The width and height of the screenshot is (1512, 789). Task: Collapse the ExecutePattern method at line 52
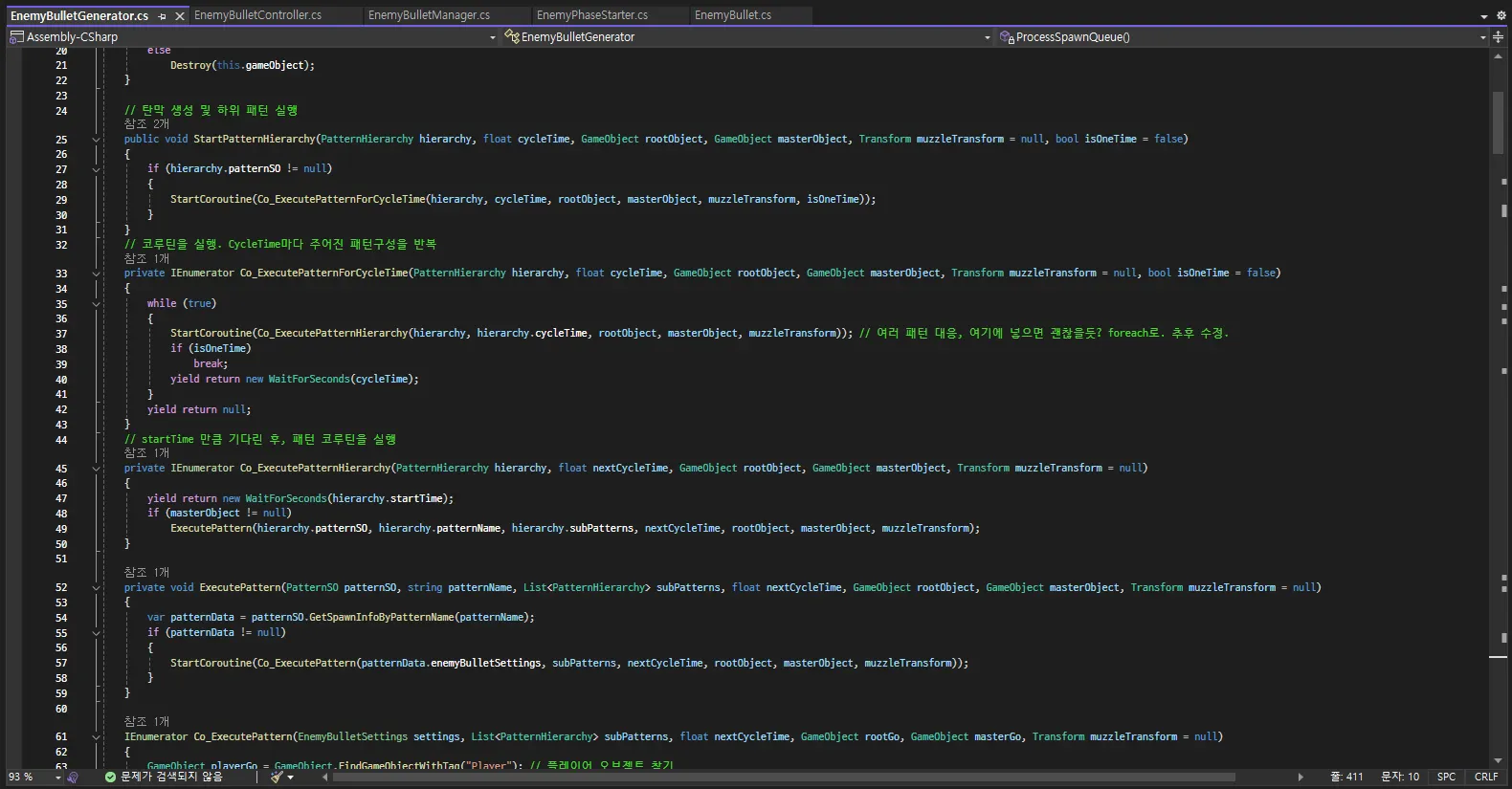96,588
